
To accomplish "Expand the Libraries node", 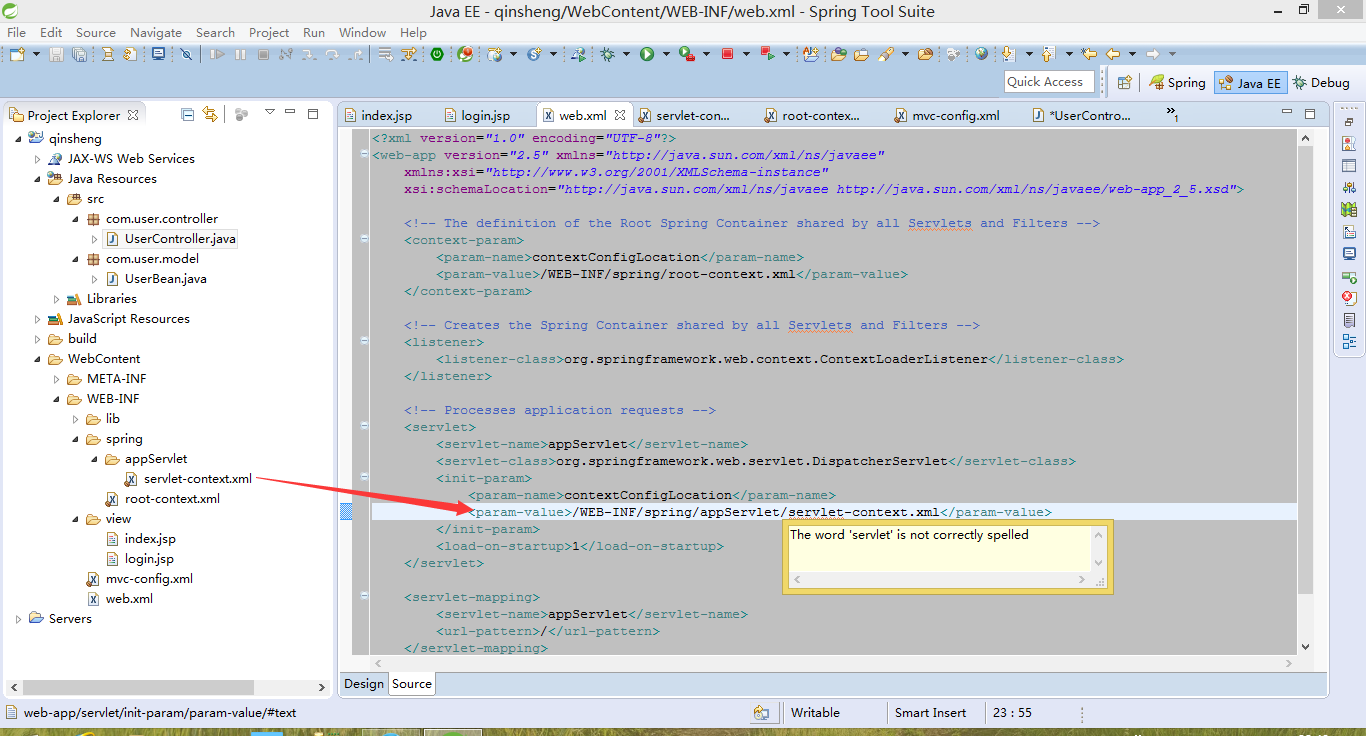I will coord(57,299).
